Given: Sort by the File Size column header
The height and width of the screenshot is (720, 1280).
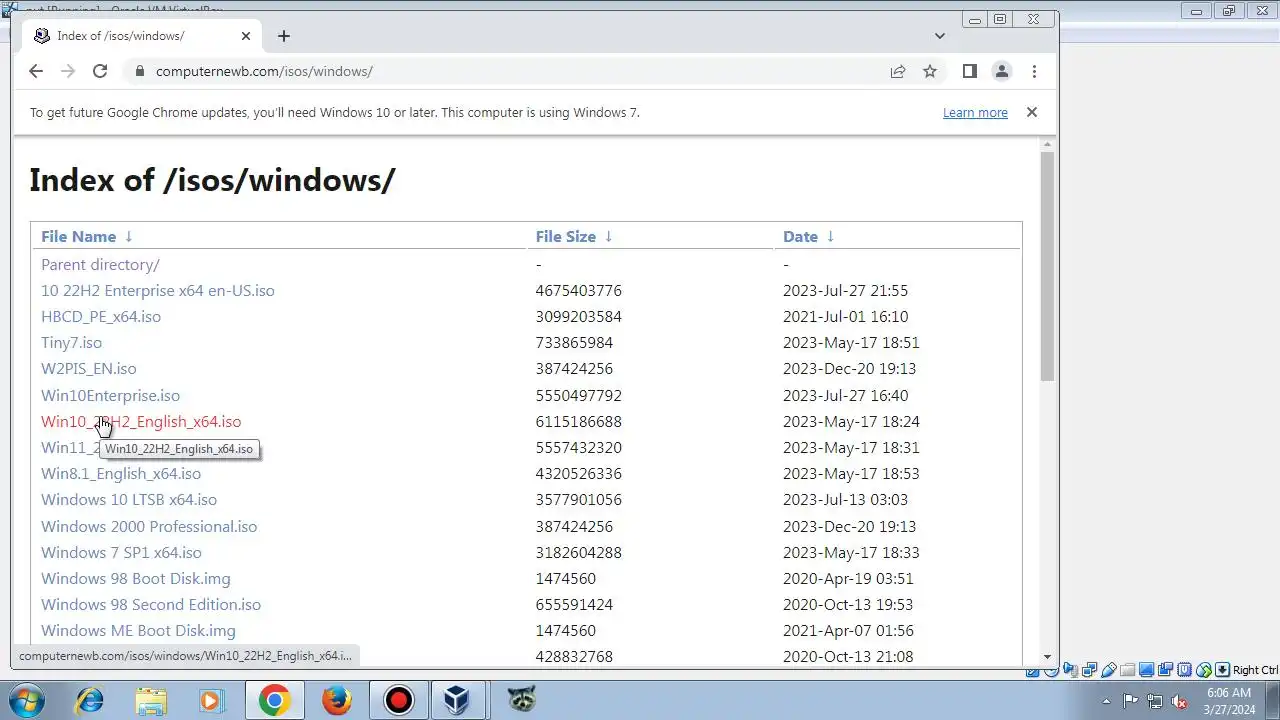Looking at the screenshot, I should click(566, 237).
